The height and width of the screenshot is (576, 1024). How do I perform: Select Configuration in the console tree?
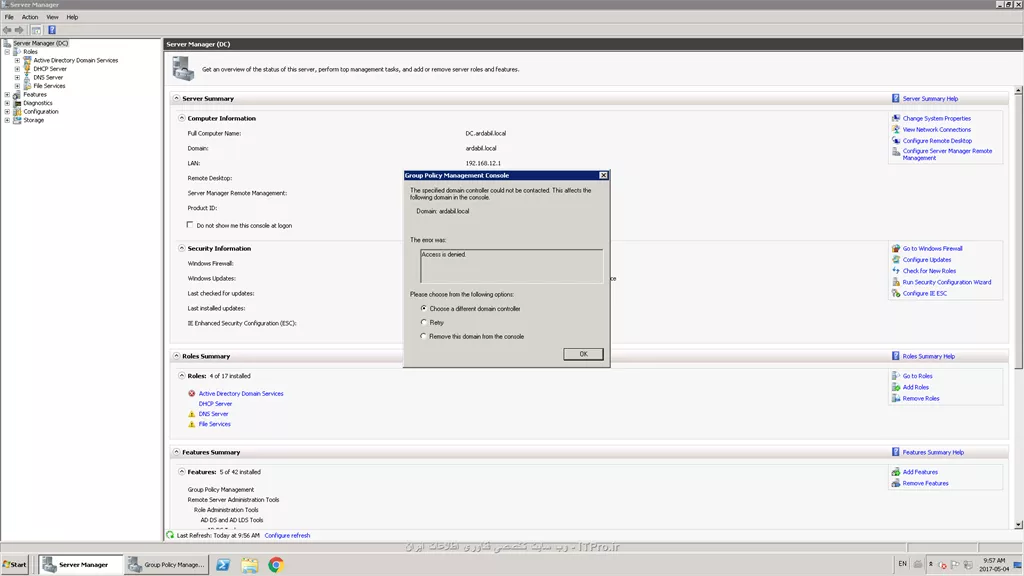pos(40,112)
